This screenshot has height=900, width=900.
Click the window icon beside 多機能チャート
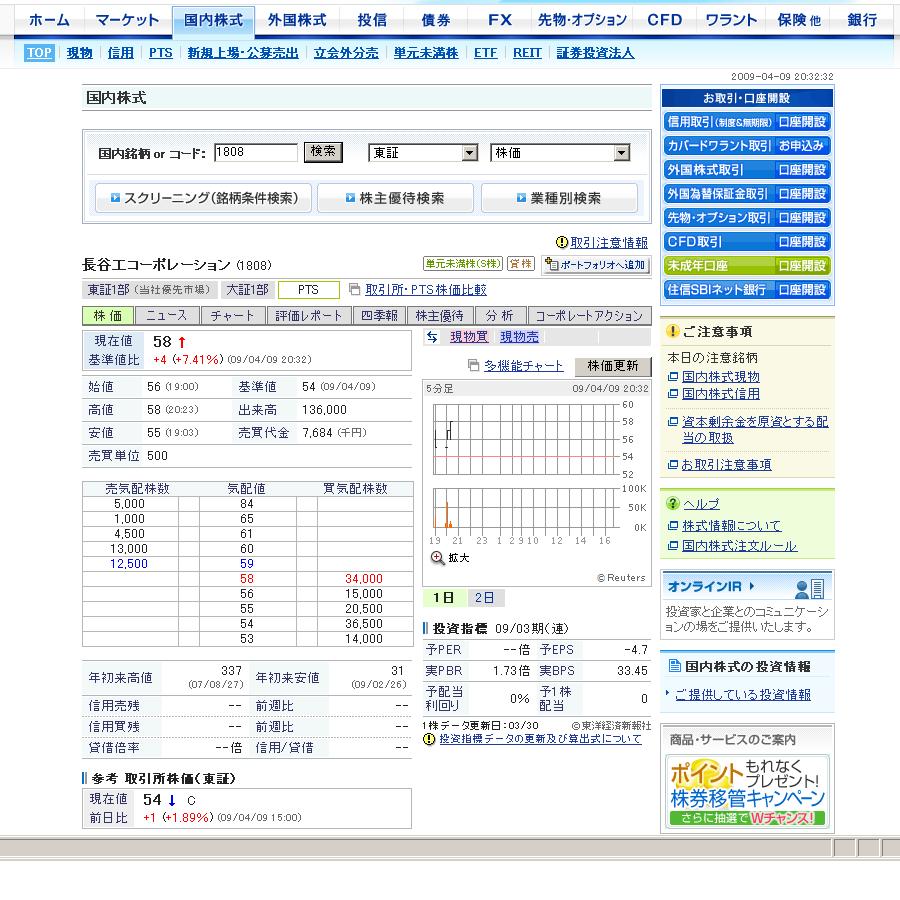tap(475, 366)
